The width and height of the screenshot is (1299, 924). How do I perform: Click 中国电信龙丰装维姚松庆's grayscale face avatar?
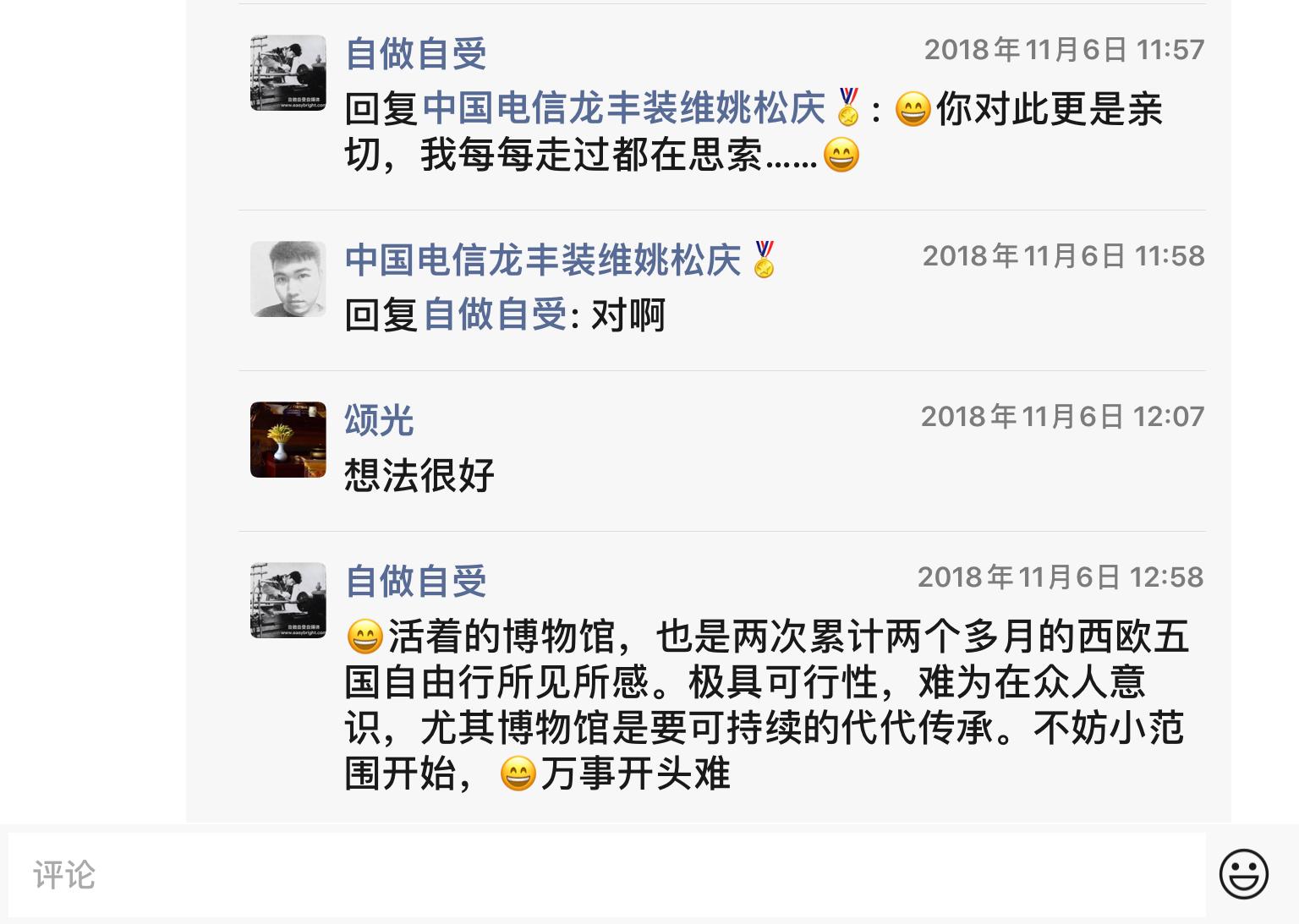[x=288, y=279]
